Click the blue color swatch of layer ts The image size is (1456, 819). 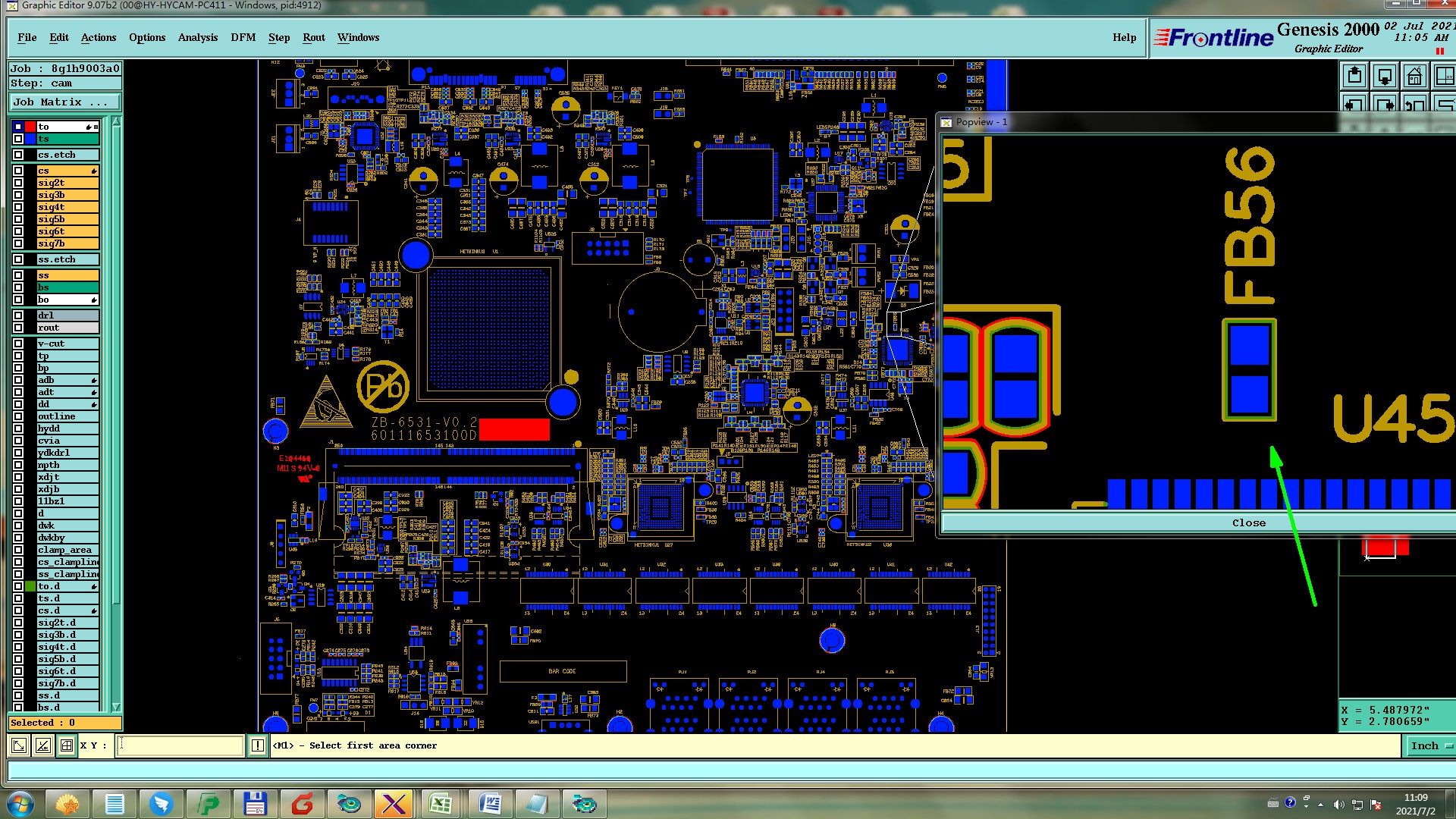(x=30, y=139)
